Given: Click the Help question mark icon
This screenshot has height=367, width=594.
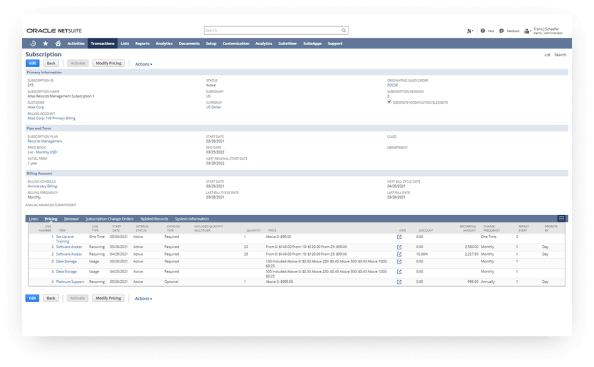Looking at the screenshot, I should coord(483,31).
